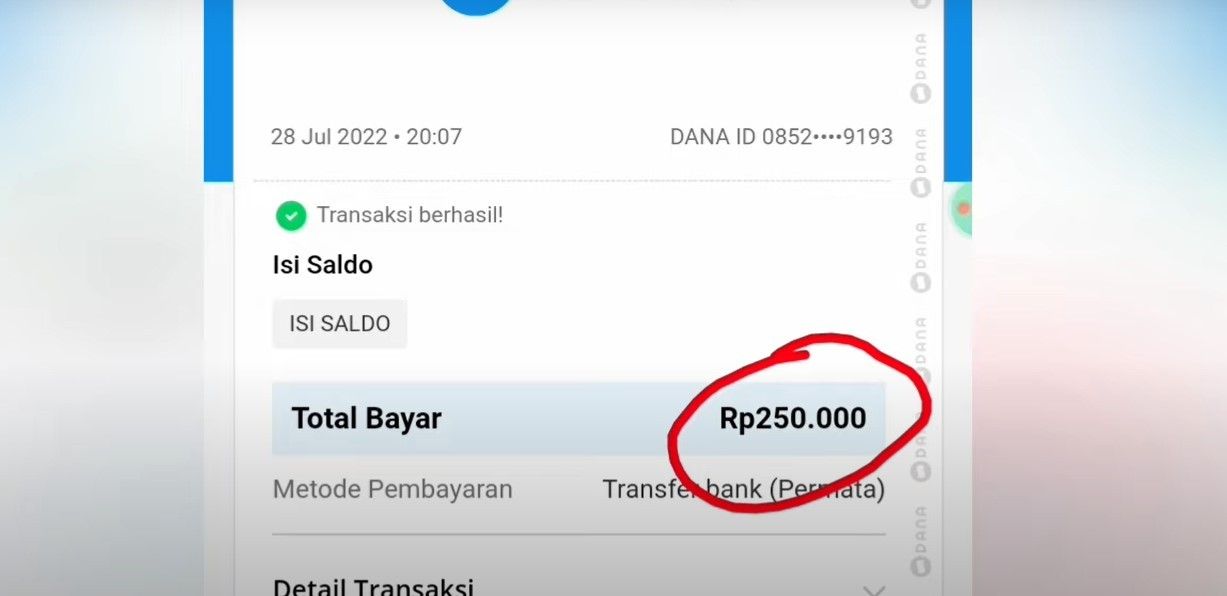Click the solid divider above Detail Transaksi
This screenshot has height=596, width=1227.
point(579,535)
